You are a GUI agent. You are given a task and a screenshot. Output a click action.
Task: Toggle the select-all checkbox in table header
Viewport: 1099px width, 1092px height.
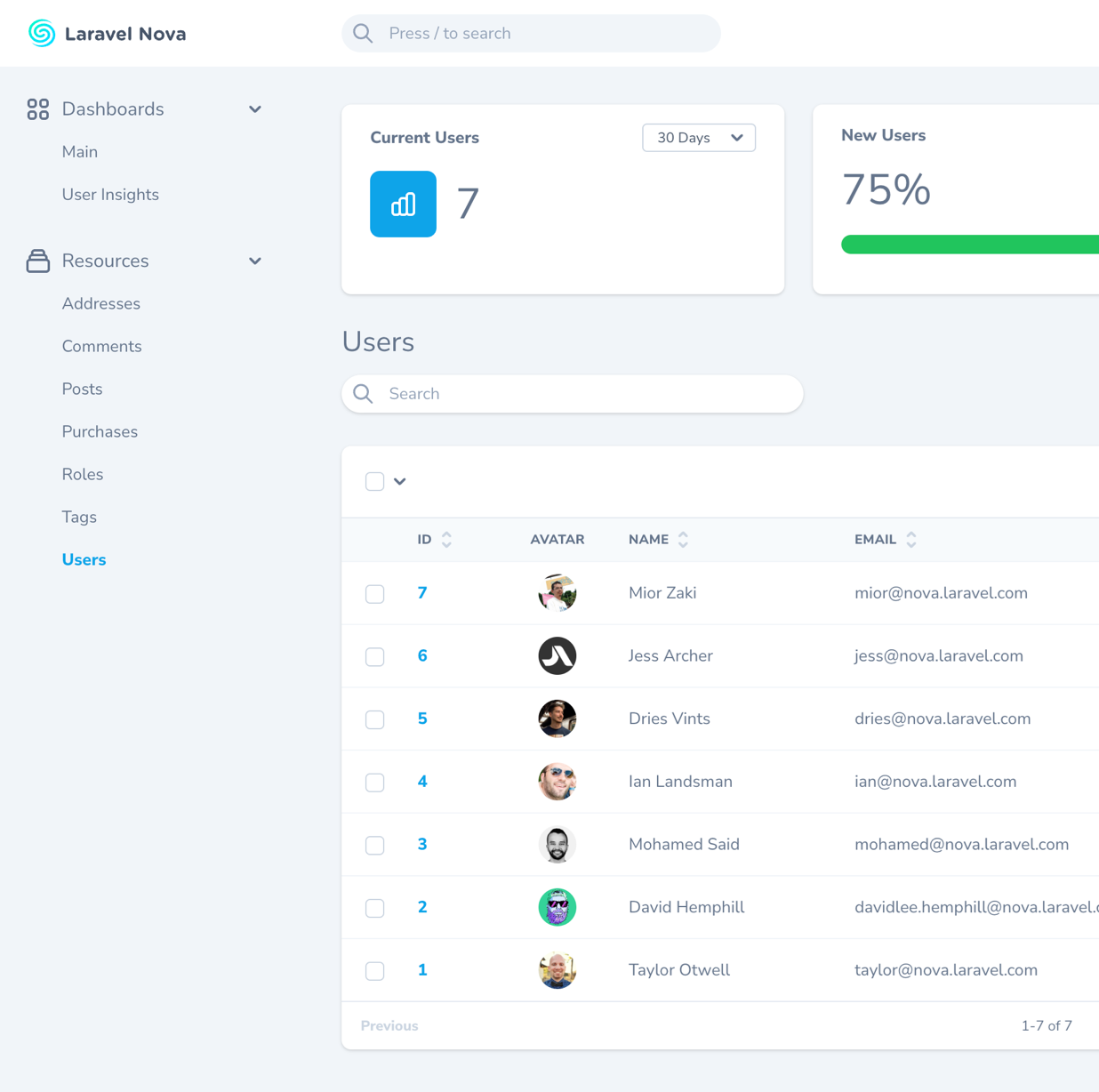pos(375,481)
